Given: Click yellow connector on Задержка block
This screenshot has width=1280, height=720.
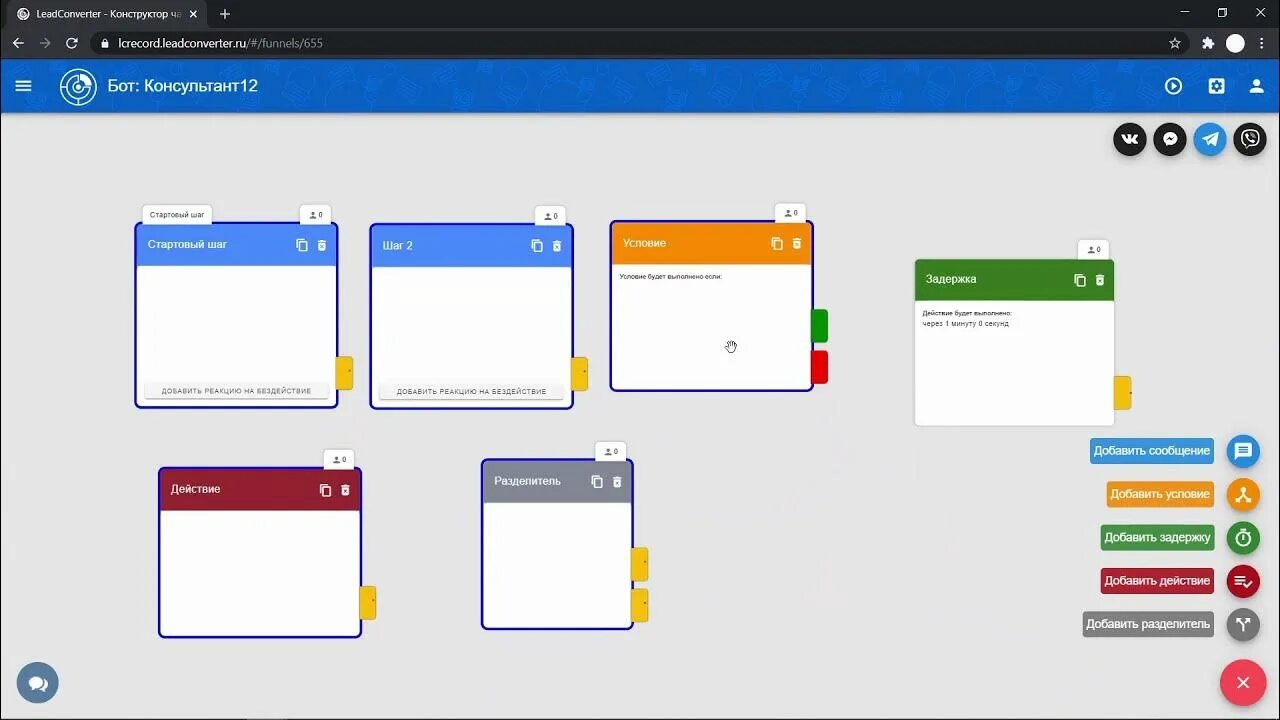Looking at the screenshot, I should 1122,393.
